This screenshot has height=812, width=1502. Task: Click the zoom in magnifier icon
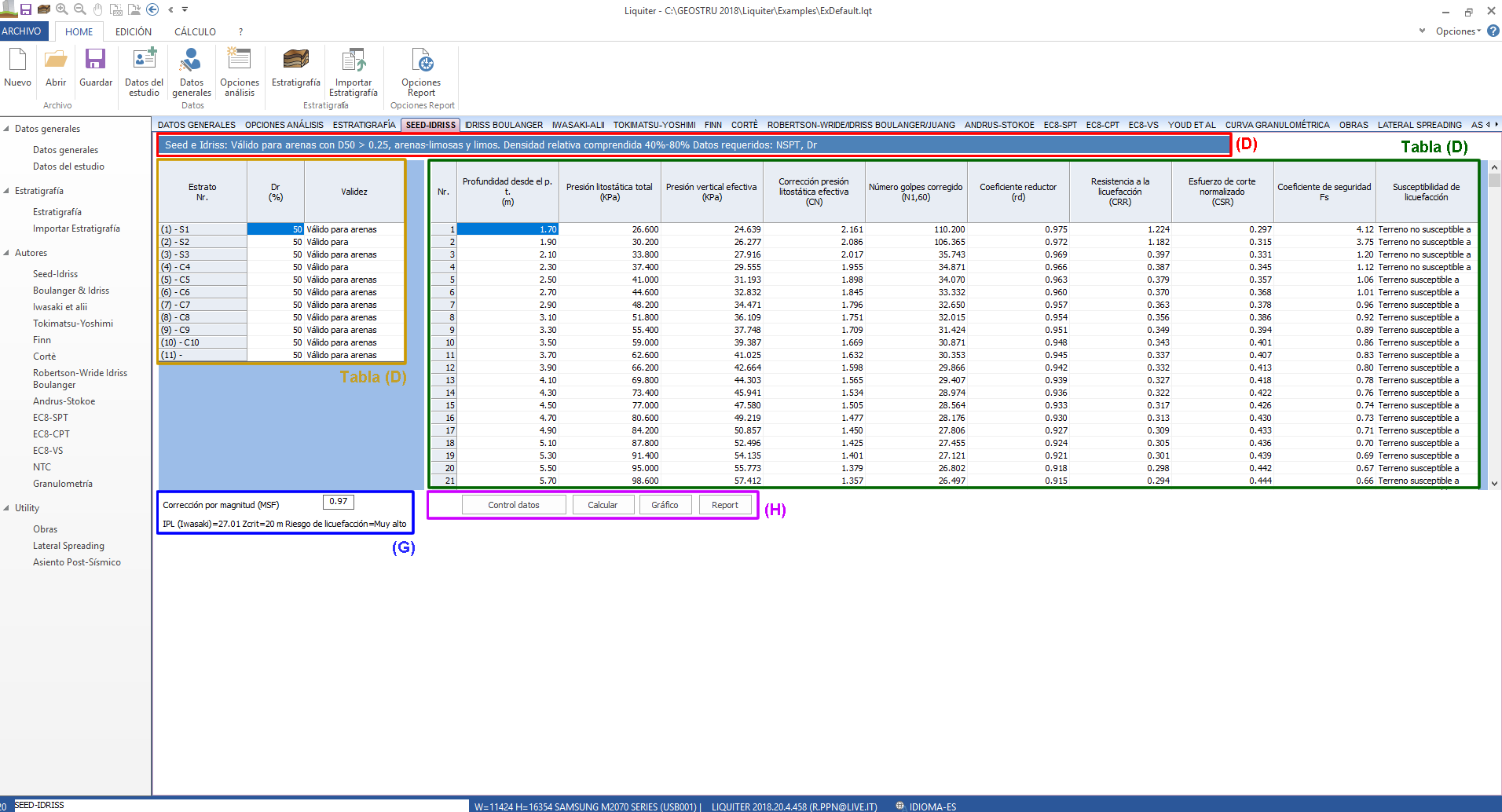point(62,9)
